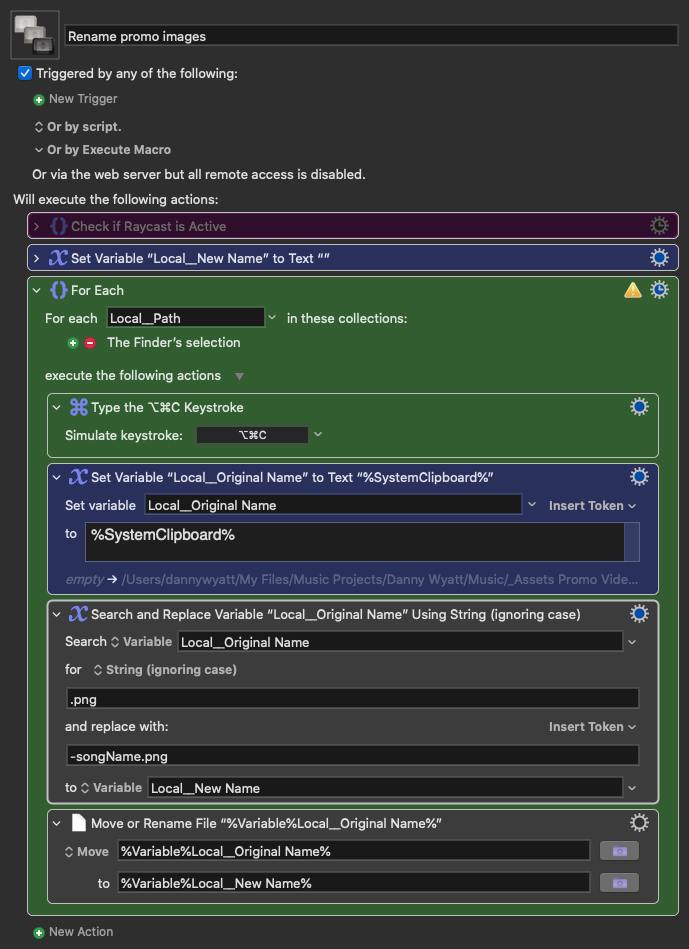Open Insert Token menu in Set Variable action
The height and width of the screenshot is (949, 689).
tap(592, 505)
